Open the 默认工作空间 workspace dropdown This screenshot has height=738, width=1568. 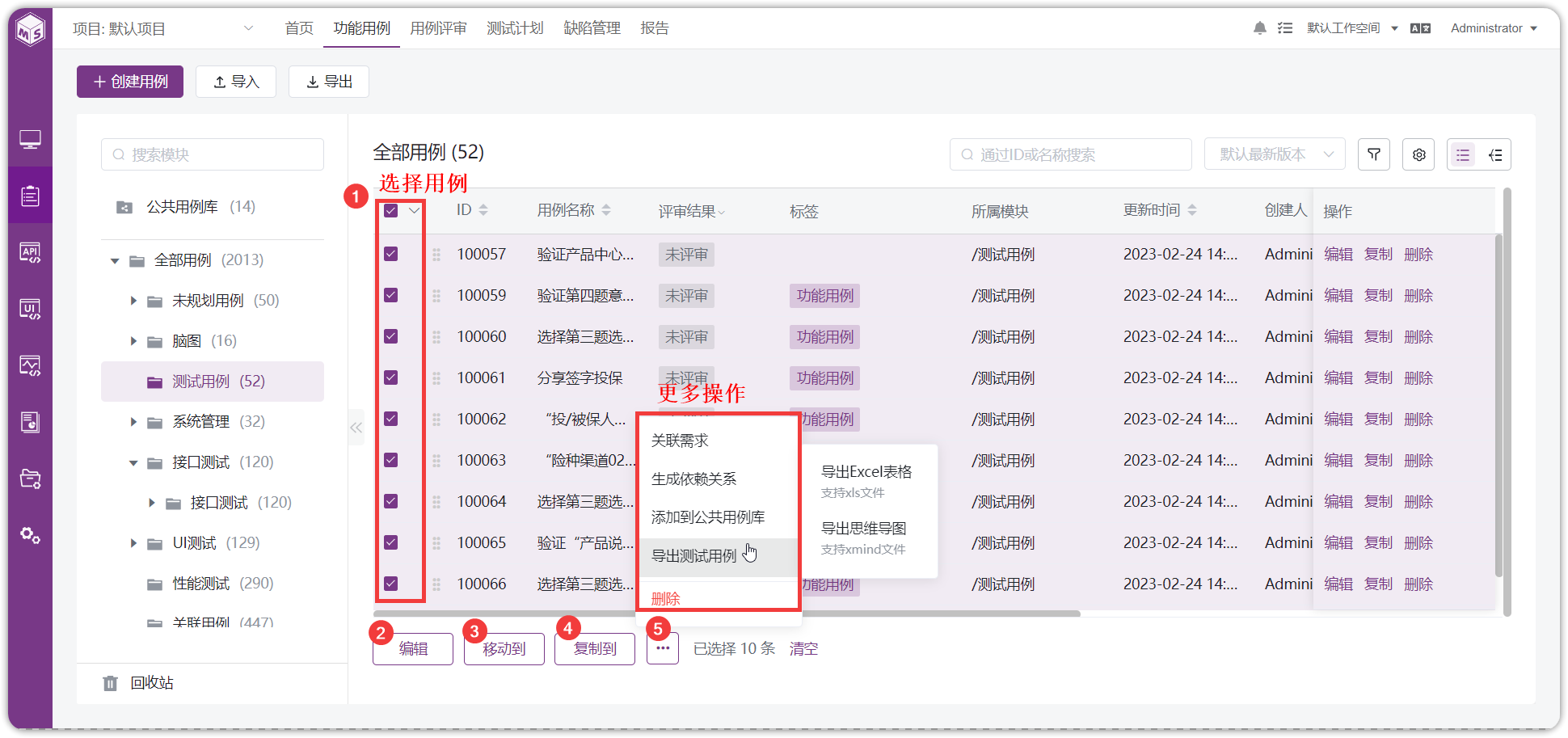pyautogui.click(x=1352, y=28)
